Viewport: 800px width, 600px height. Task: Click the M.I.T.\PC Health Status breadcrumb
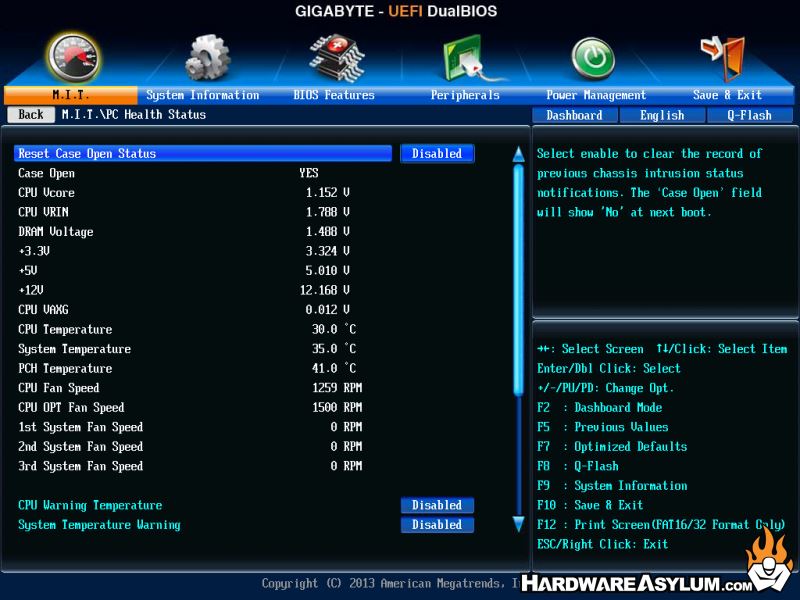pyautogui.click(x=134, y=115)
